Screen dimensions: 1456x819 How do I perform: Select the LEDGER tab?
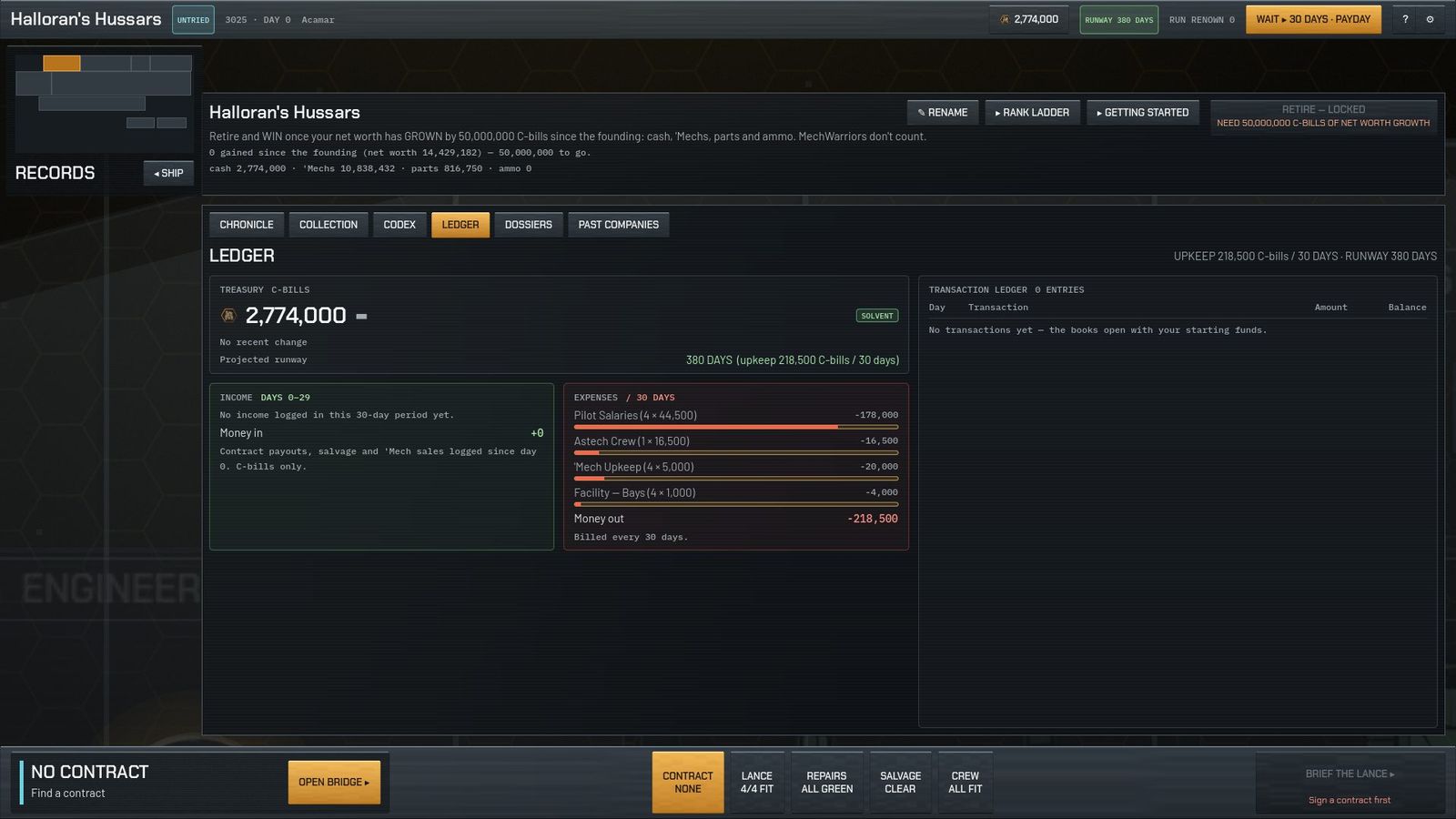point(460,225)
